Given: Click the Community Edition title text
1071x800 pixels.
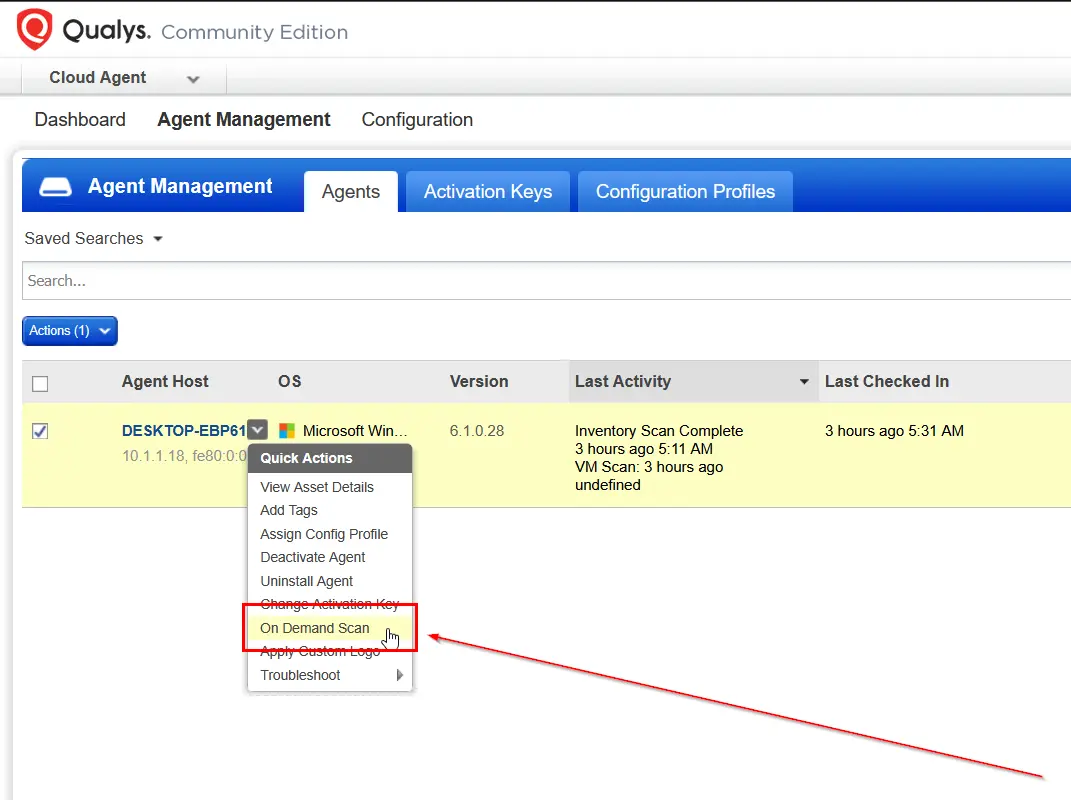Looking at the screenshot, I should 255,32.
